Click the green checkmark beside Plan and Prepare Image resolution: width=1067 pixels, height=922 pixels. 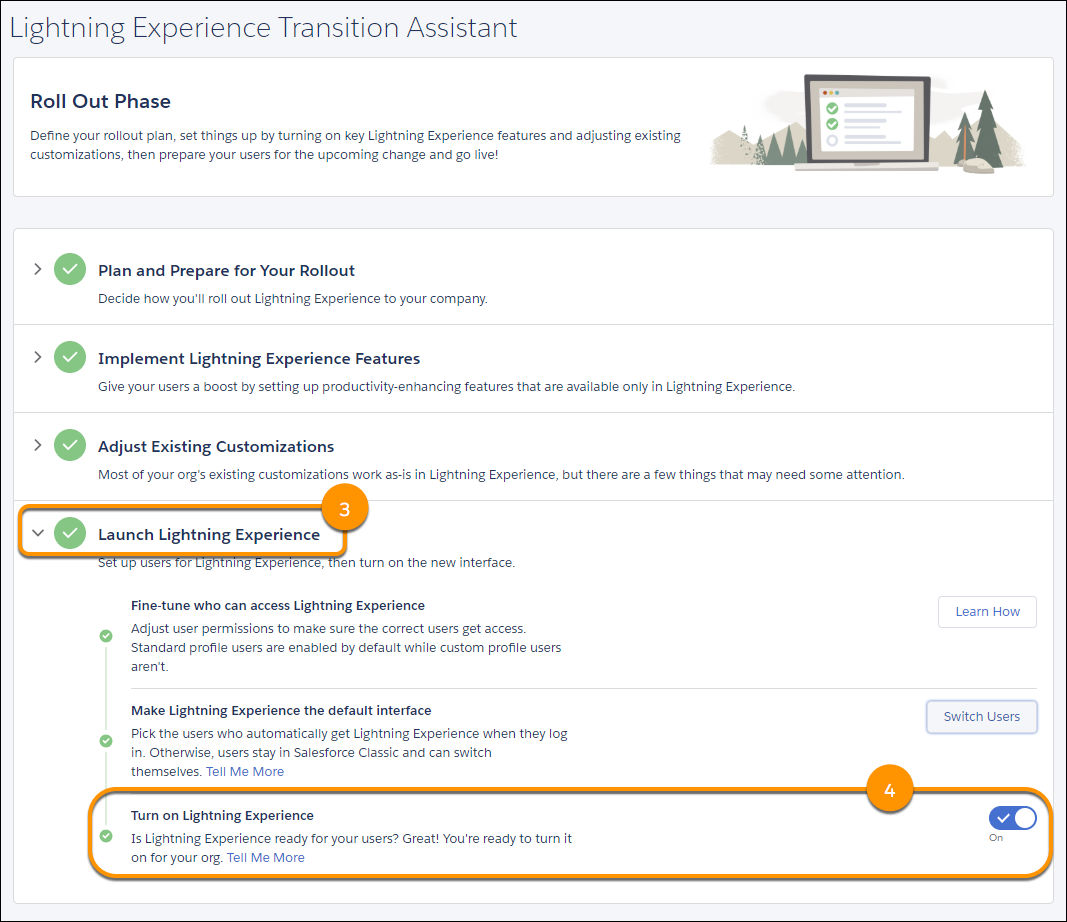[70, 269]
